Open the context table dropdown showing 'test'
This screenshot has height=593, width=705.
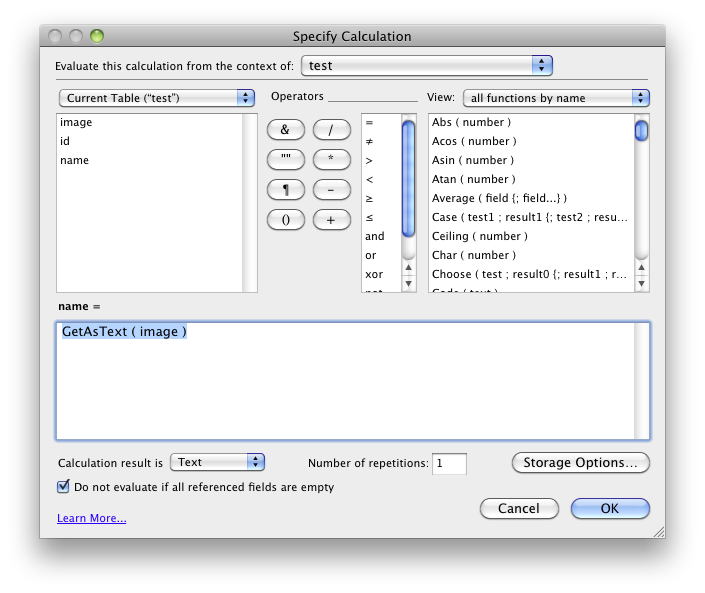pyautogui.click(x=427, y=66)
